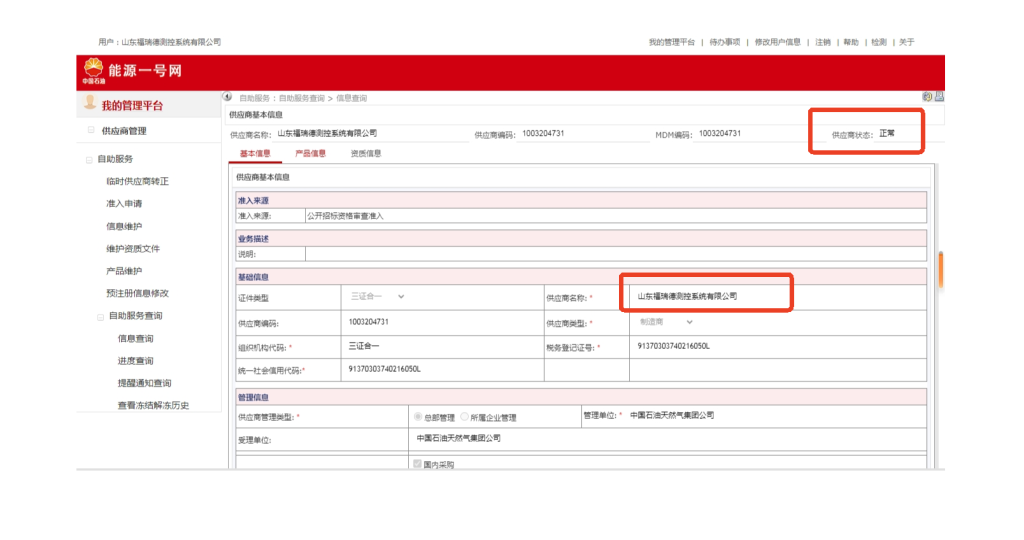Select the 总部管理 radio button
The height and width of the screenshot is (540, 1024).
click(418, 416)
